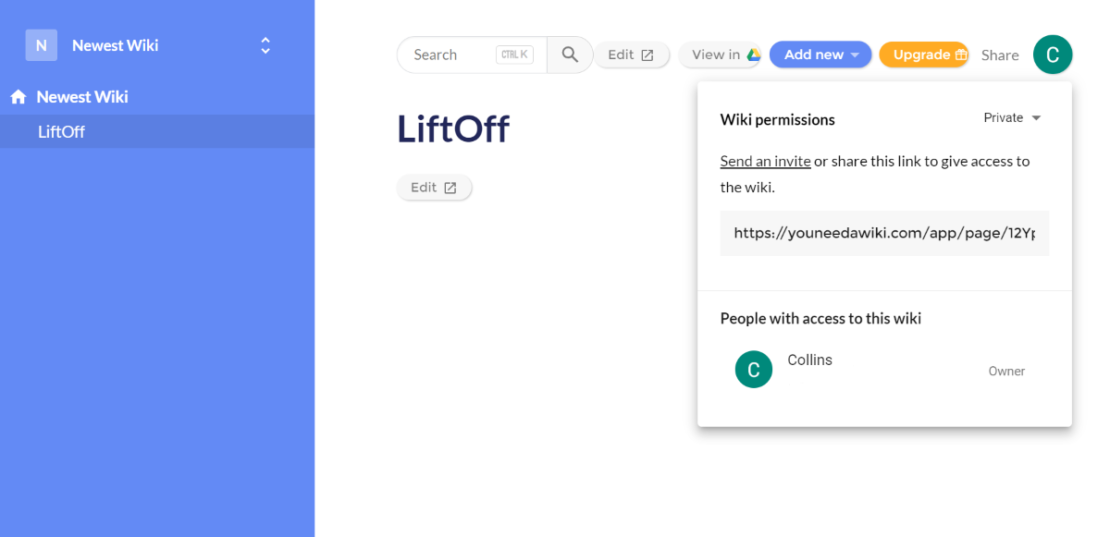Click the Edit button below the LiftOff title
The image size is (1110, 537).
(x=433, y=187)
